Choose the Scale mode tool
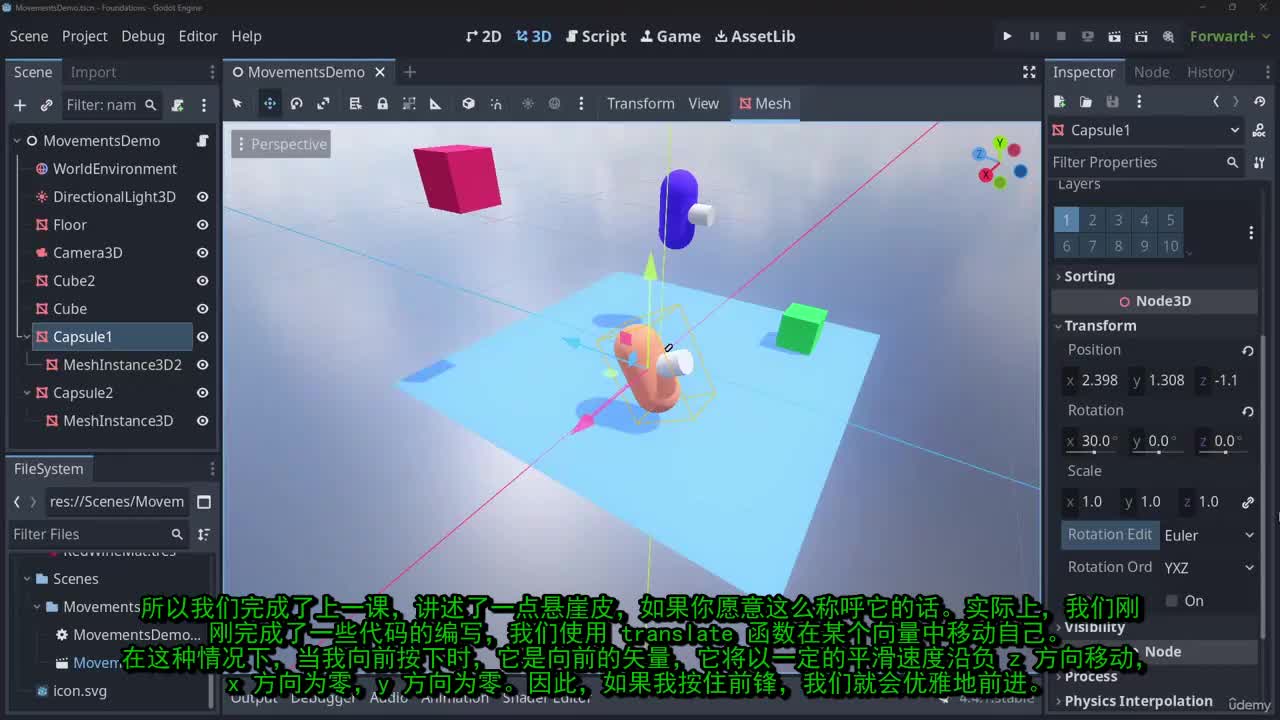The width and height of the screenshot is (1280, 720). point(323,103)
